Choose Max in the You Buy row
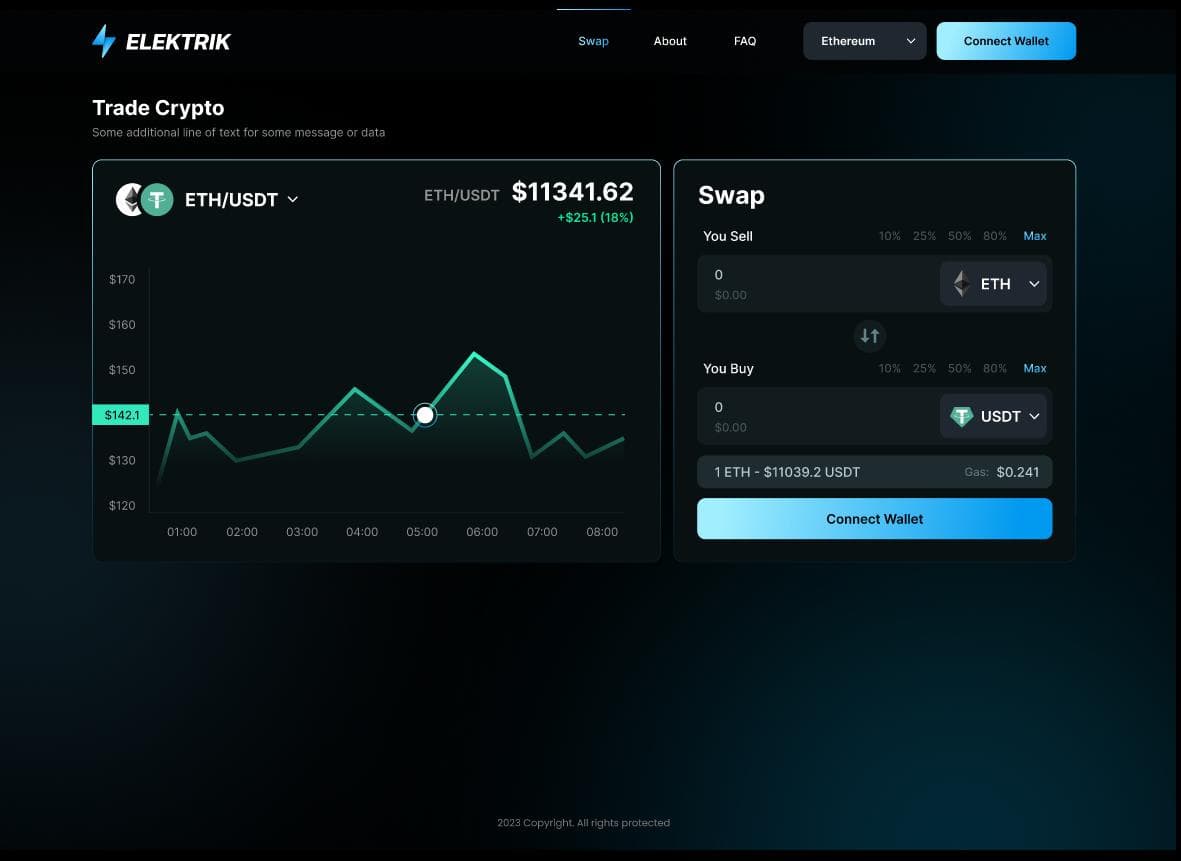 (1035, 368)
